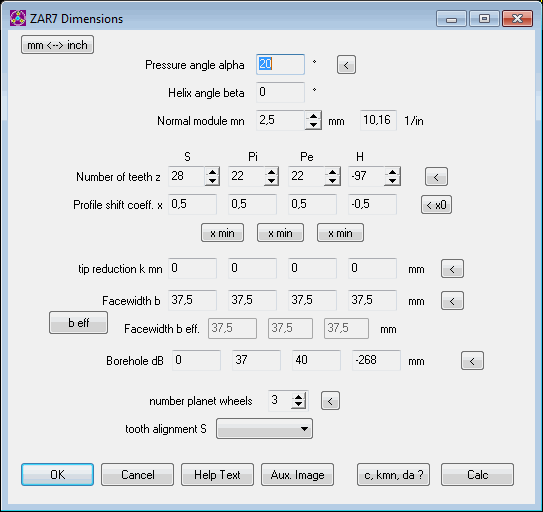Click the '<' button for Borehole dB row
The height and width of the screenshot is (512, 543).
tap(472, 361)
